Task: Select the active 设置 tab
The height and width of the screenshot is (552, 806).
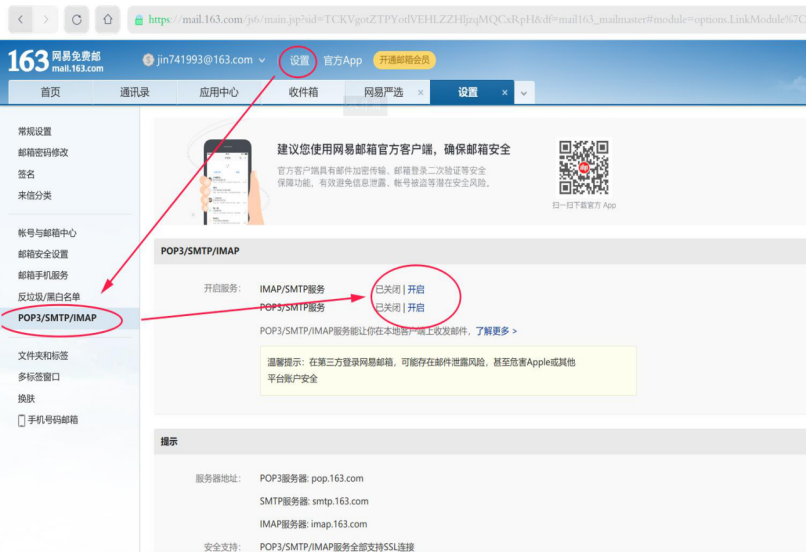Action: point(468,92)
